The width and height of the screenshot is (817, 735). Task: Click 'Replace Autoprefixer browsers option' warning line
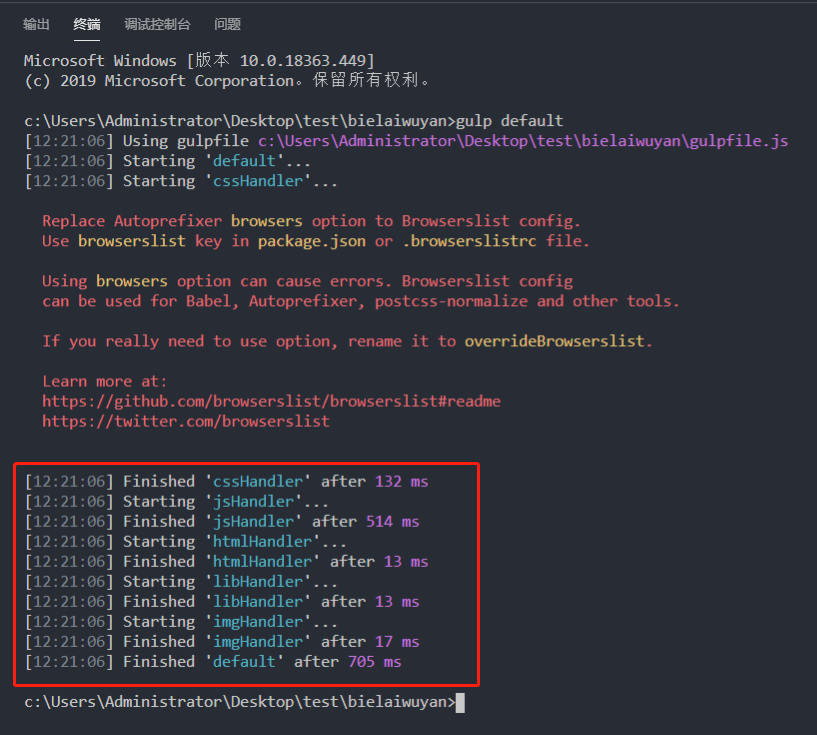point(311,221)
